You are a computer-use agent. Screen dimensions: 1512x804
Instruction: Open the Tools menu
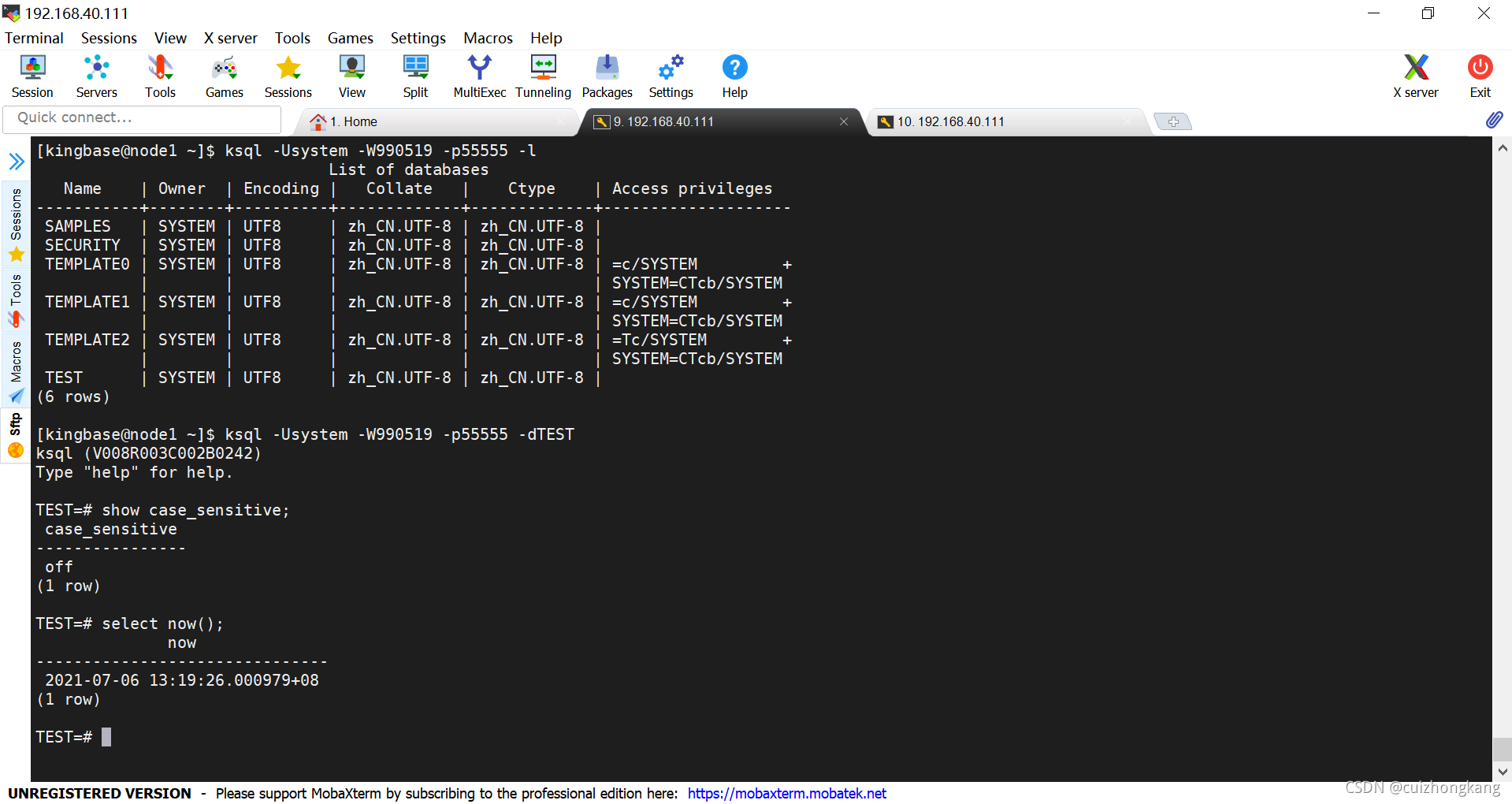coord(292,38)
